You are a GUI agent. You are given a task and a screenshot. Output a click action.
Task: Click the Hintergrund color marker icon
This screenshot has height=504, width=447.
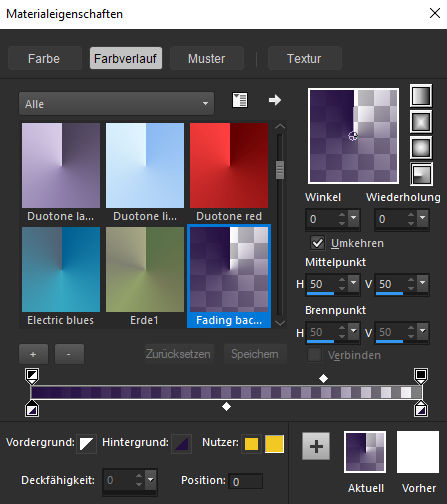[181, 444]
